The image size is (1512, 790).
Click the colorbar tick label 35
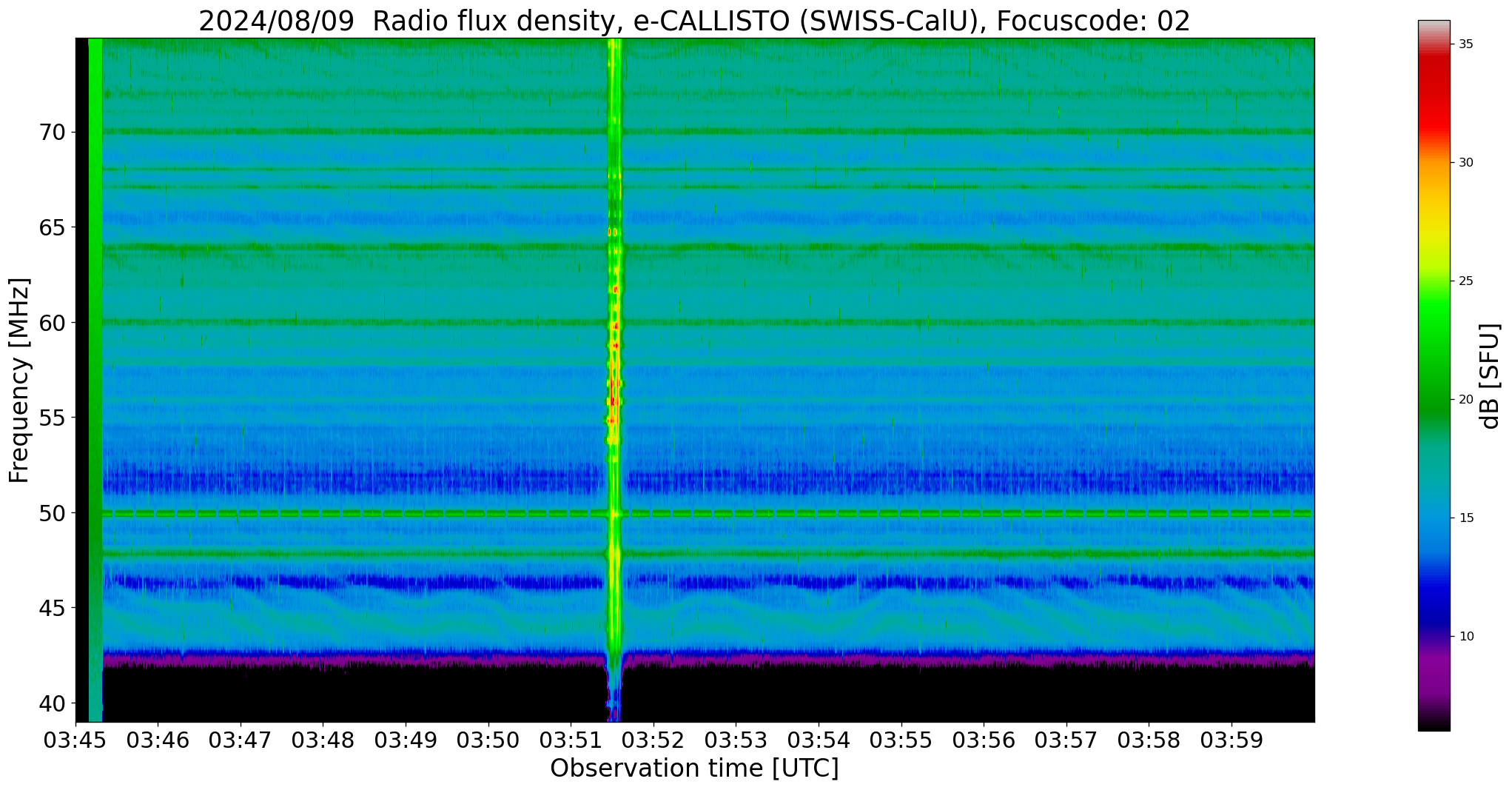coord(1465,44)
